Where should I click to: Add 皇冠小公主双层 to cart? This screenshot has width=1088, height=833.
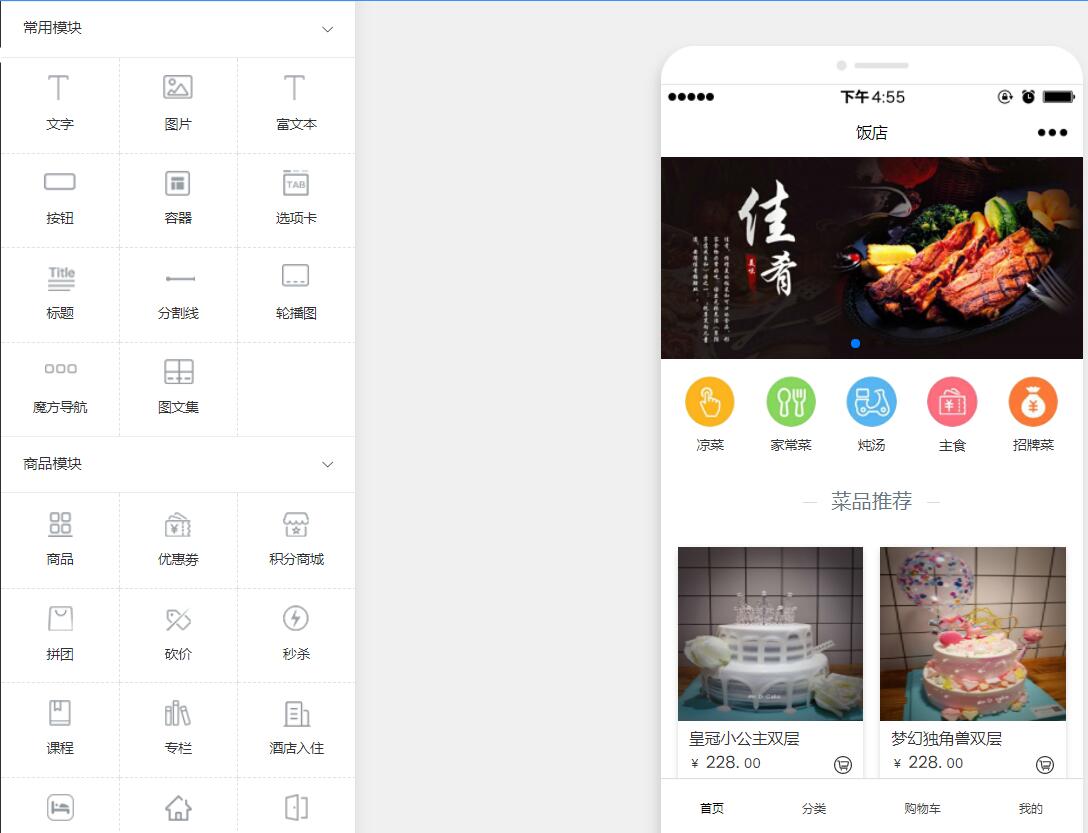[x=842, y=765]
